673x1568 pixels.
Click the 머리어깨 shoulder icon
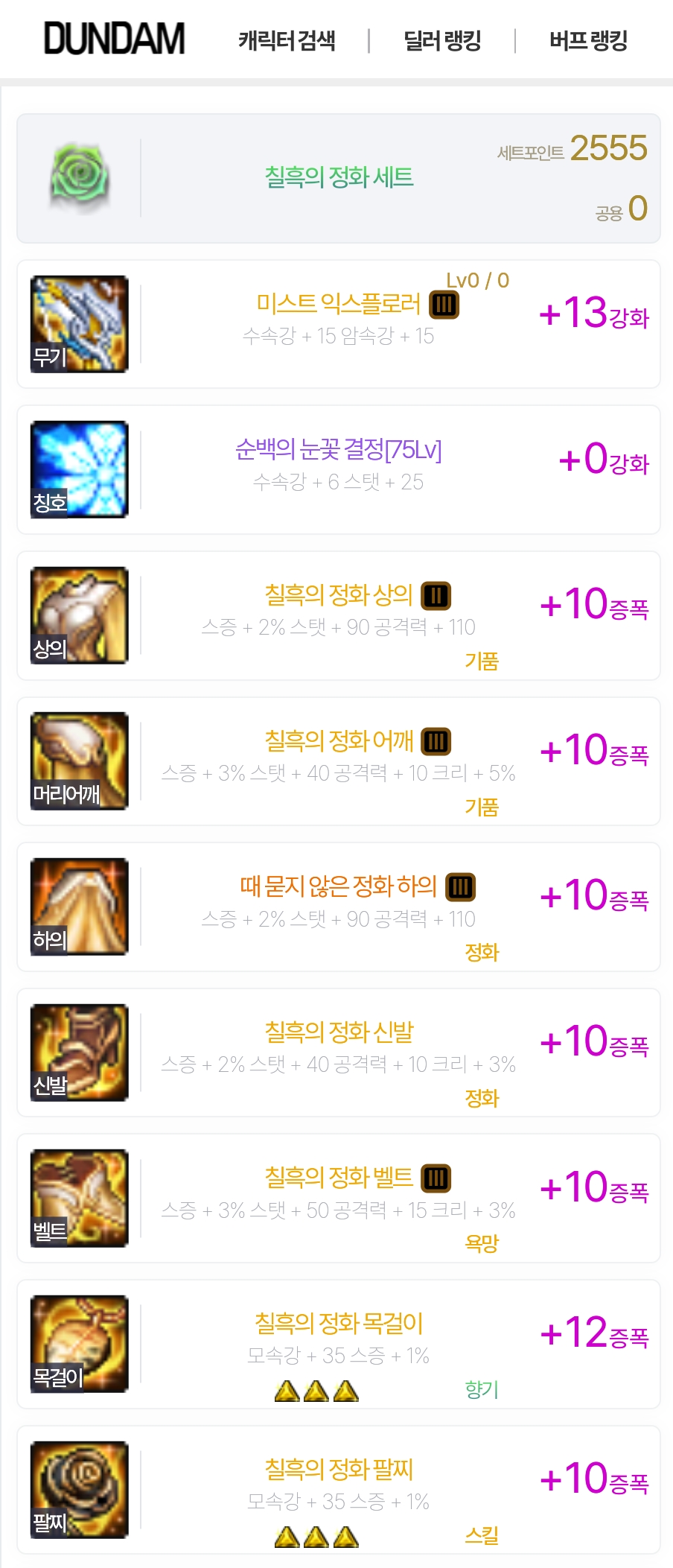coord(79,761)
